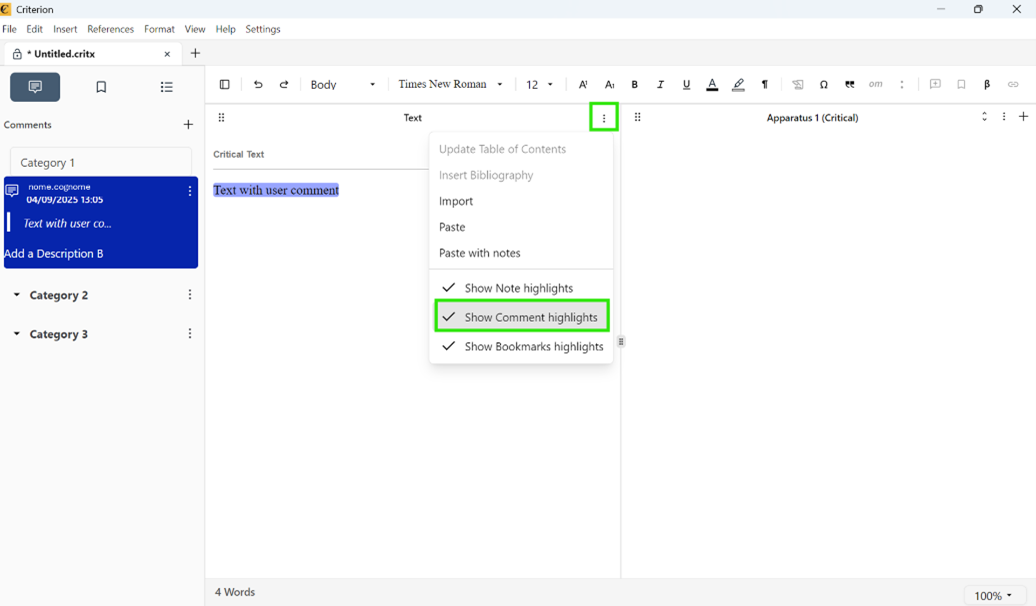The image size is (1036, 606).
Task: Select Paste with notes from menu
Action: coord(479,253)
